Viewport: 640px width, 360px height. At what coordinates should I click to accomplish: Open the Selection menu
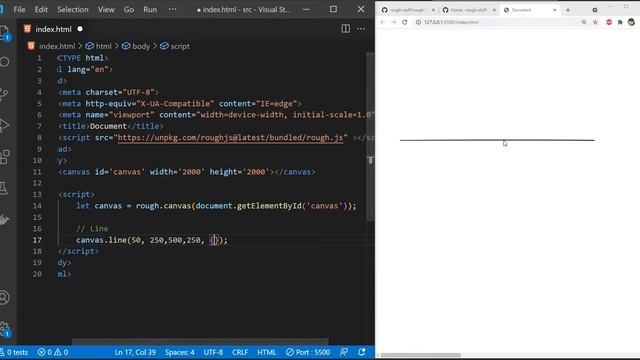pyautogui.click(x=73, y=9)
